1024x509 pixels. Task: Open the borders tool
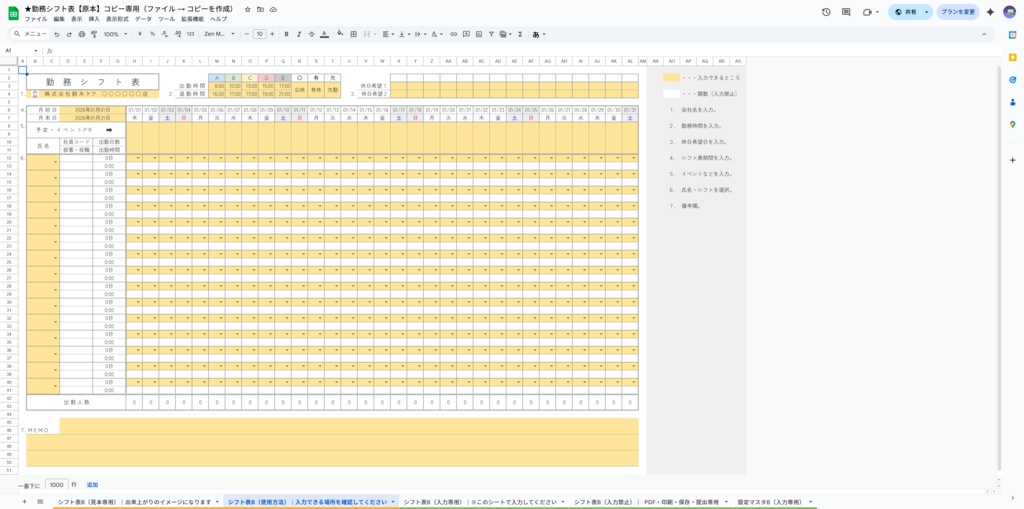click(353, 34)
